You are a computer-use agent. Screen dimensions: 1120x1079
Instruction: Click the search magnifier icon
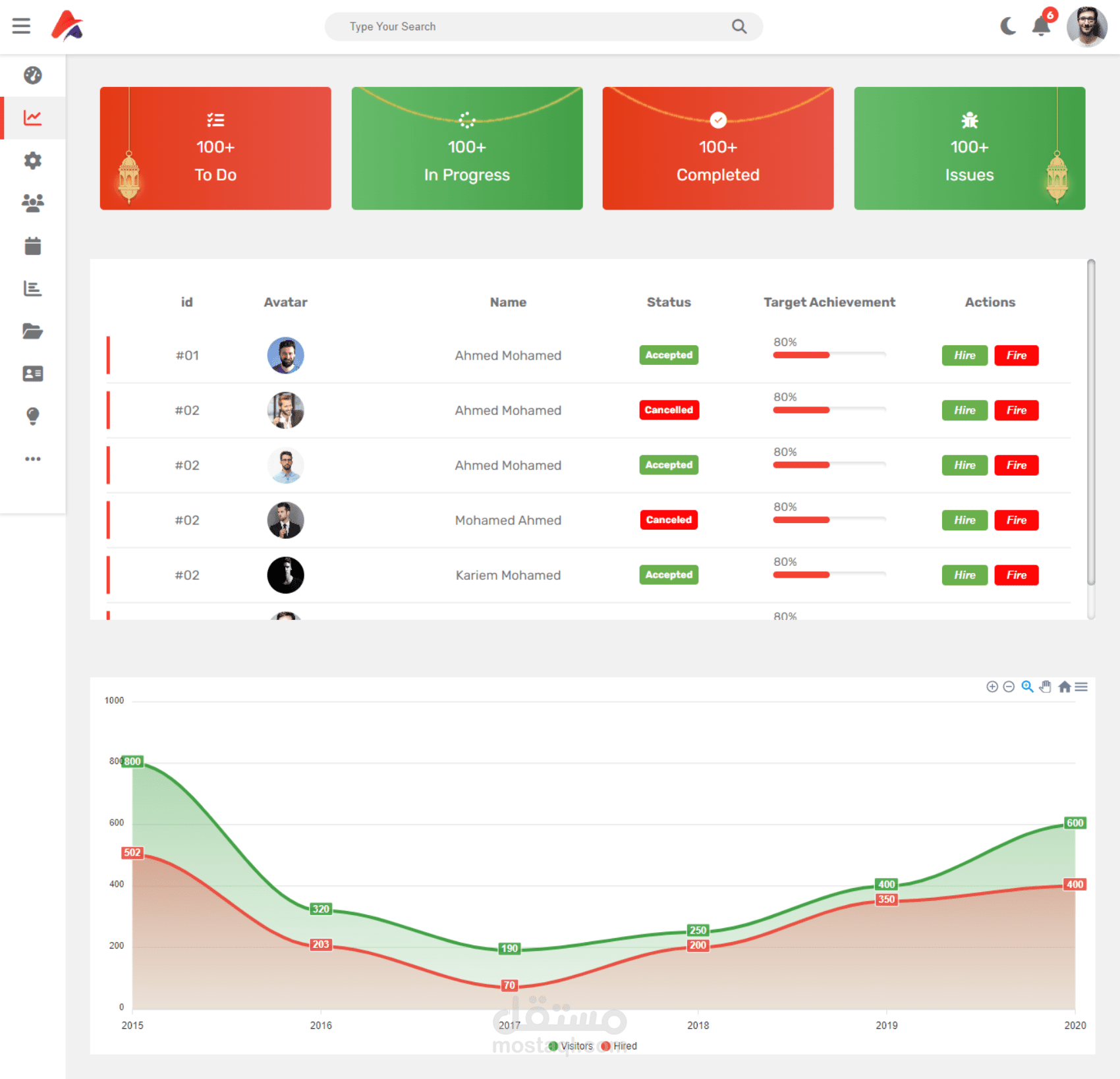pos(739,26)
